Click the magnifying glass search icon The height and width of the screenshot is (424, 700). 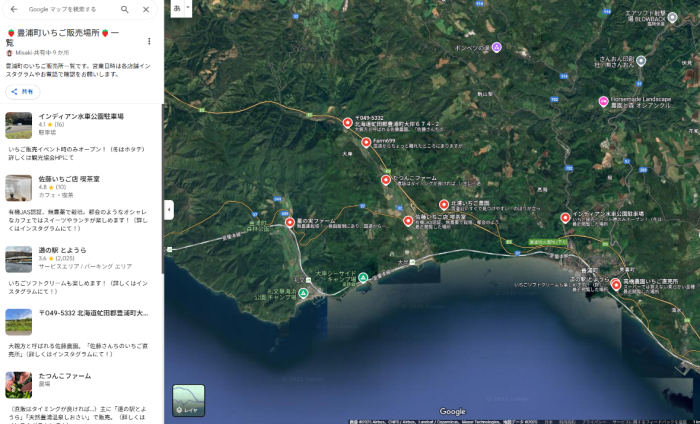coord(125,9)
